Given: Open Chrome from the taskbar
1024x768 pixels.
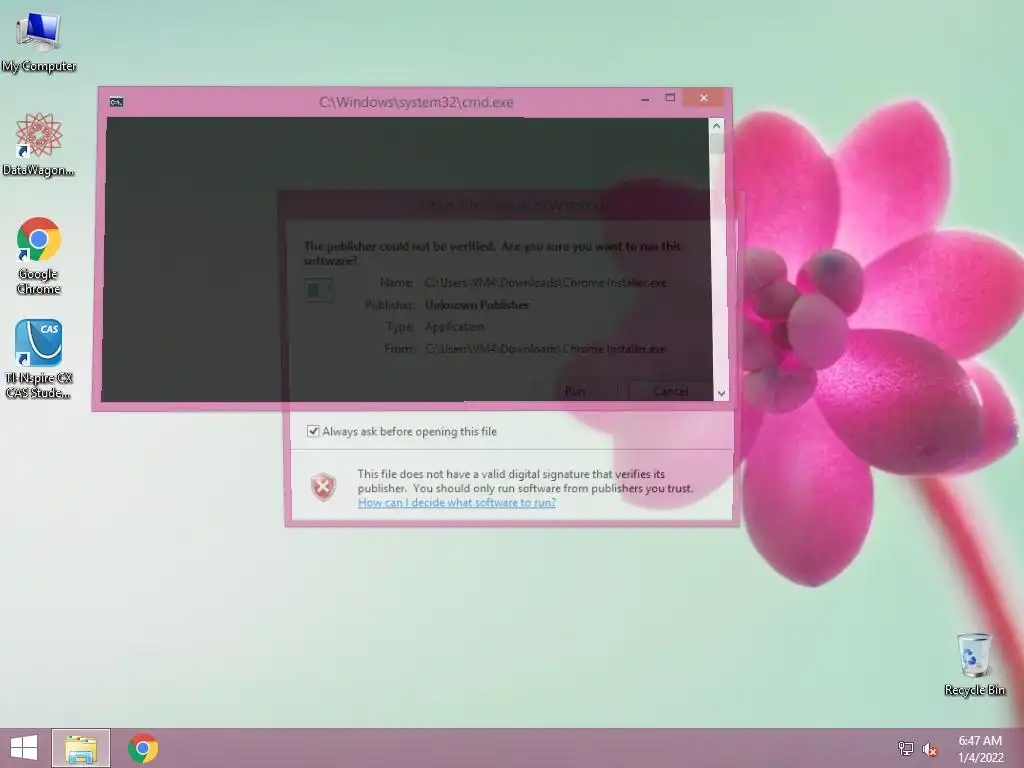Looking at the screenshot, I should pyautogui.click(x=143, y=748).
